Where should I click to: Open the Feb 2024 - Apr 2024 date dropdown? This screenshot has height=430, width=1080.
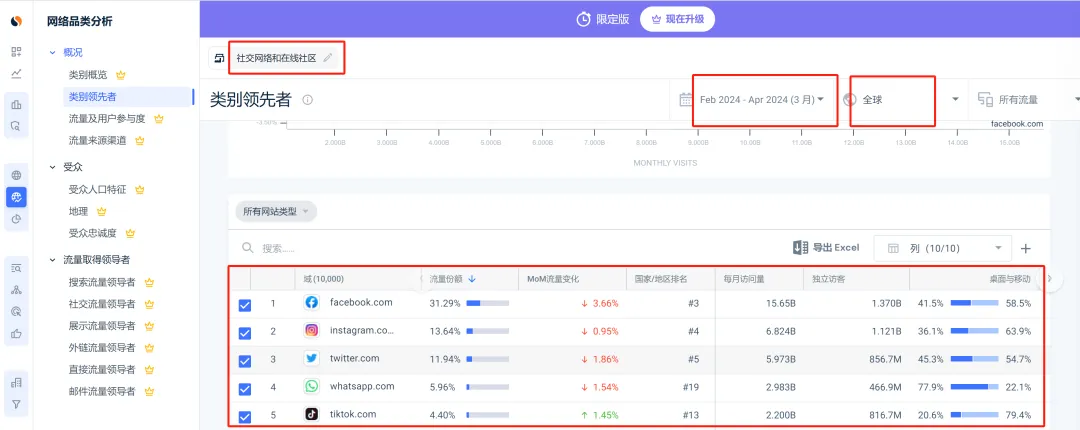[x=762, y=100]
